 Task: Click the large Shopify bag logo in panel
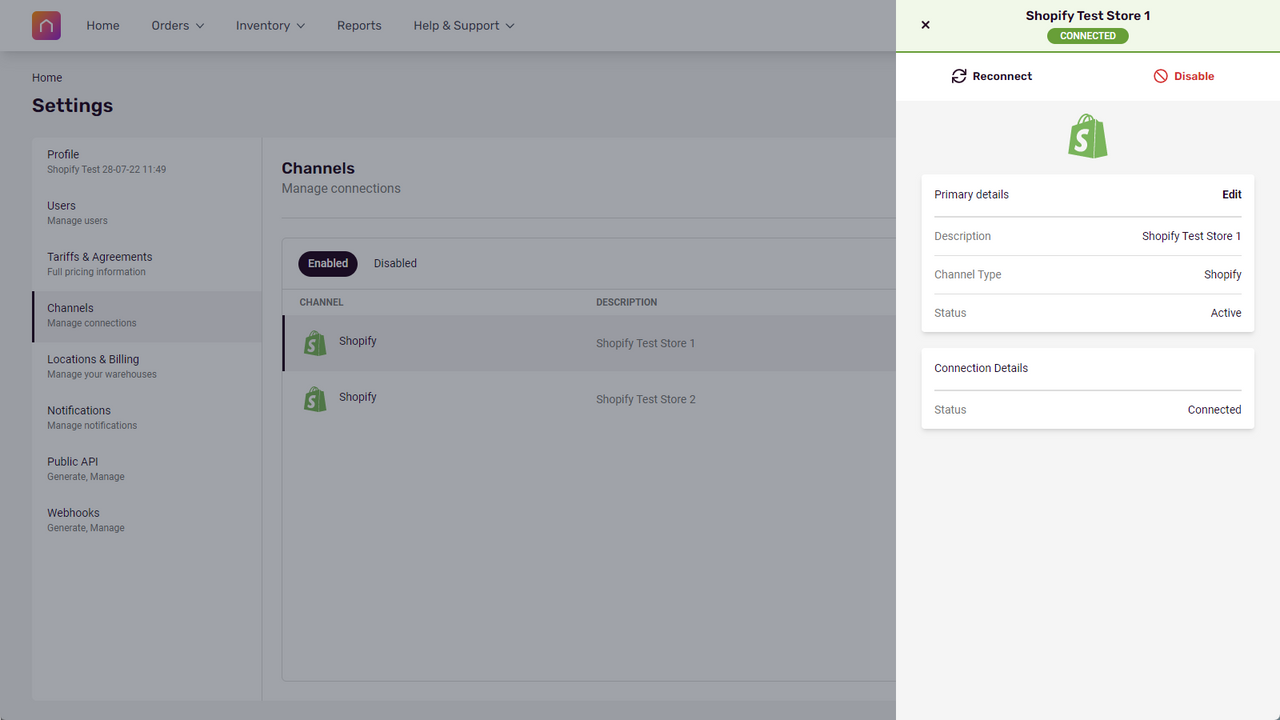coord(1088,136)
